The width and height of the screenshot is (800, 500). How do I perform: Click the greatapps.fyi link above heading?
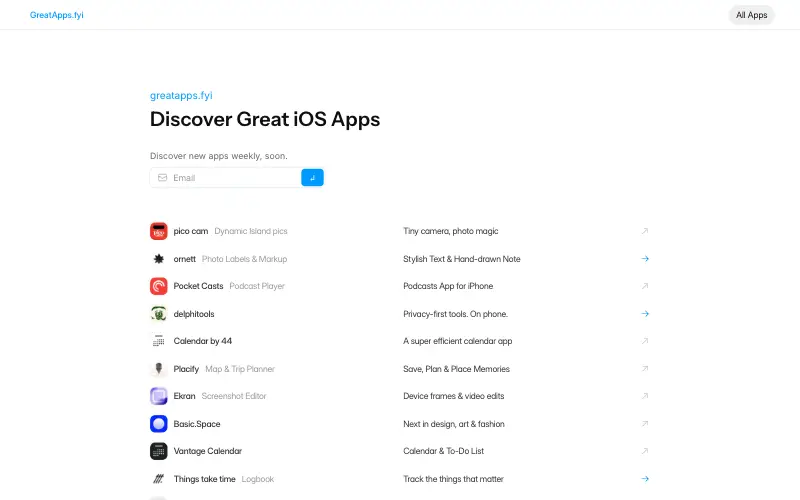pyautogui.click(x=181, y=95)
